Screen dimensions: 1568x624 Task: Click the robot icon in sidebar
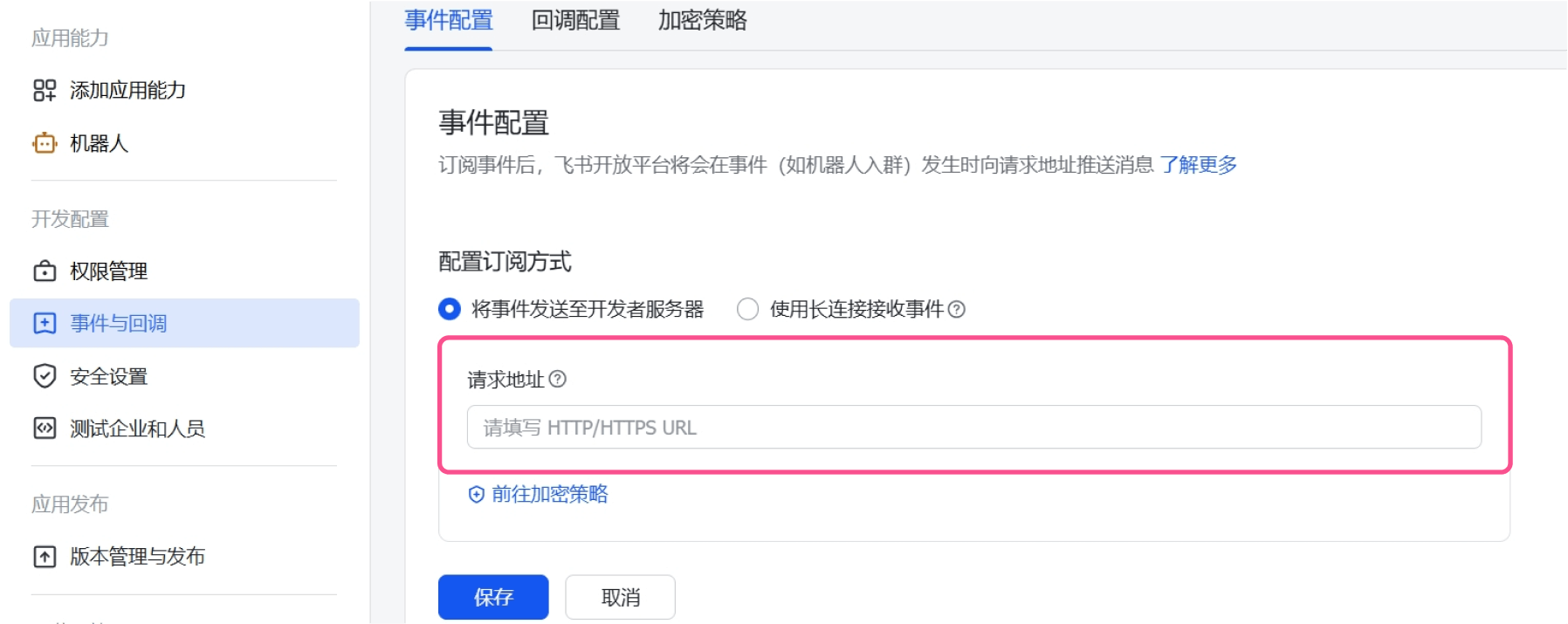click(45, 143)
